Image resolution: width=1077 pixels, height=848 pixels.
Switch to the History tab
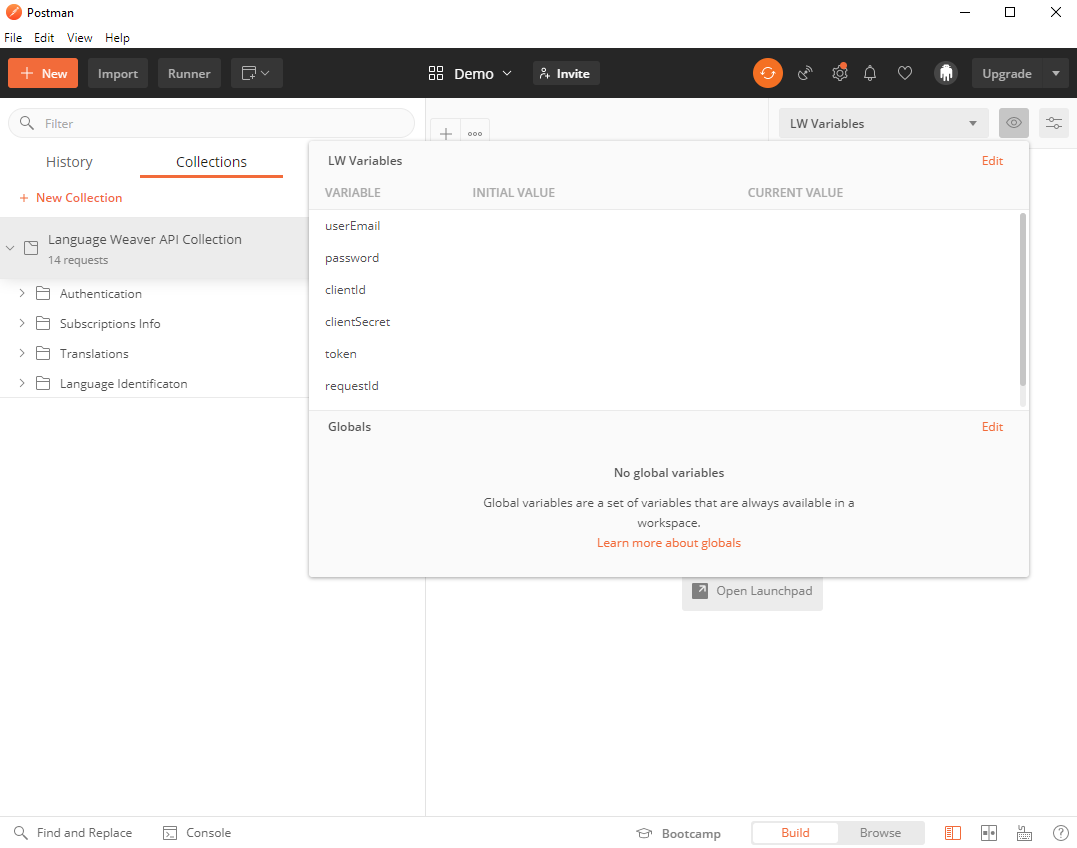pyautogui.click(x=69, y=162)
